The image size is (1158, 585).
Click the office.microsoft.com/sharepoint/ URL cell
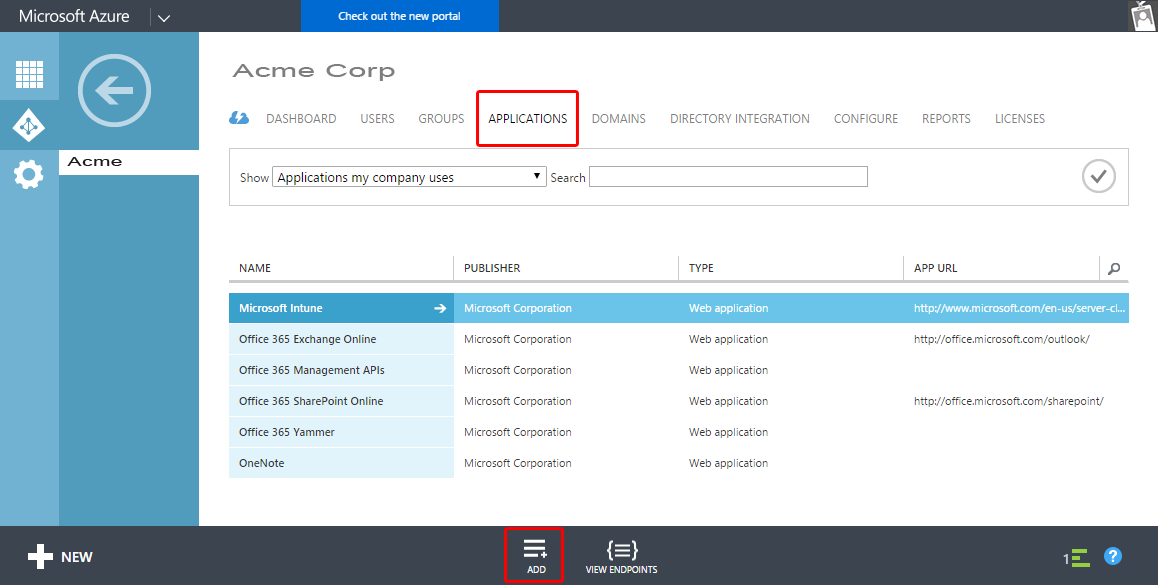(1008, 401)
